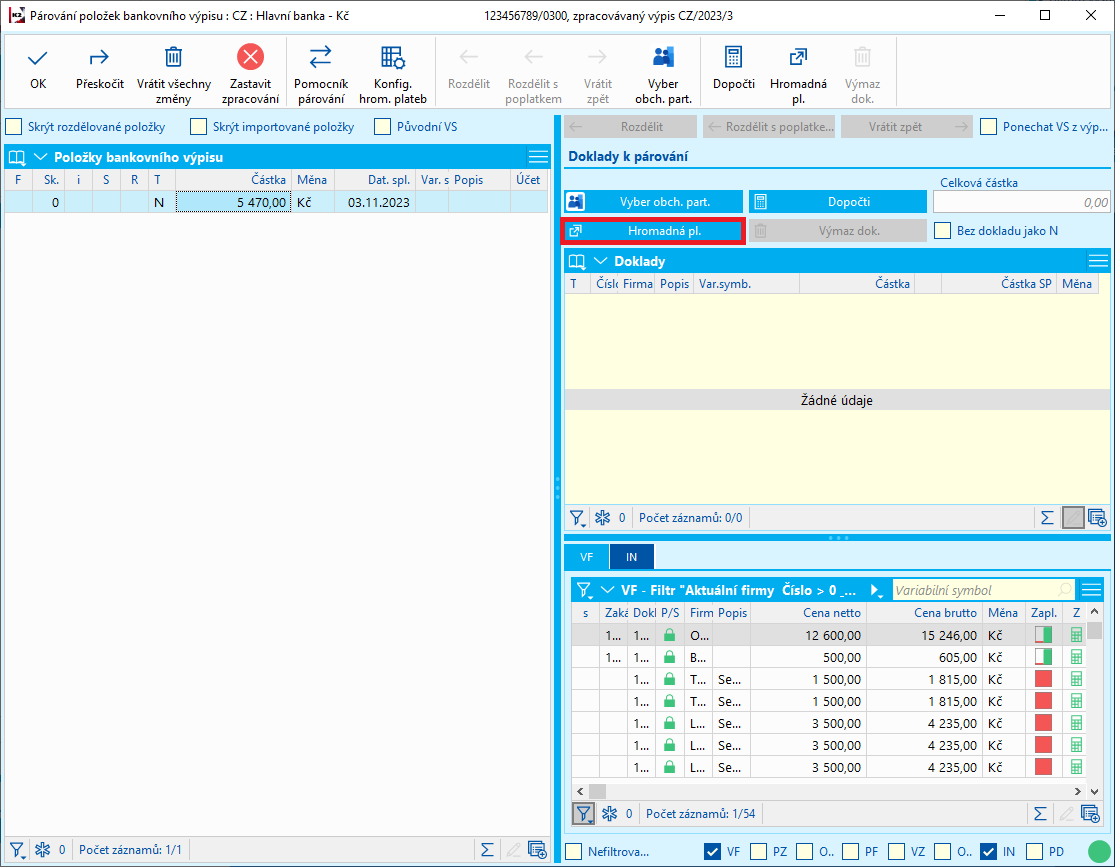
Task: Click the play arrow next to VF filter title
Action: pyautogui.click(x=876, y=590)
